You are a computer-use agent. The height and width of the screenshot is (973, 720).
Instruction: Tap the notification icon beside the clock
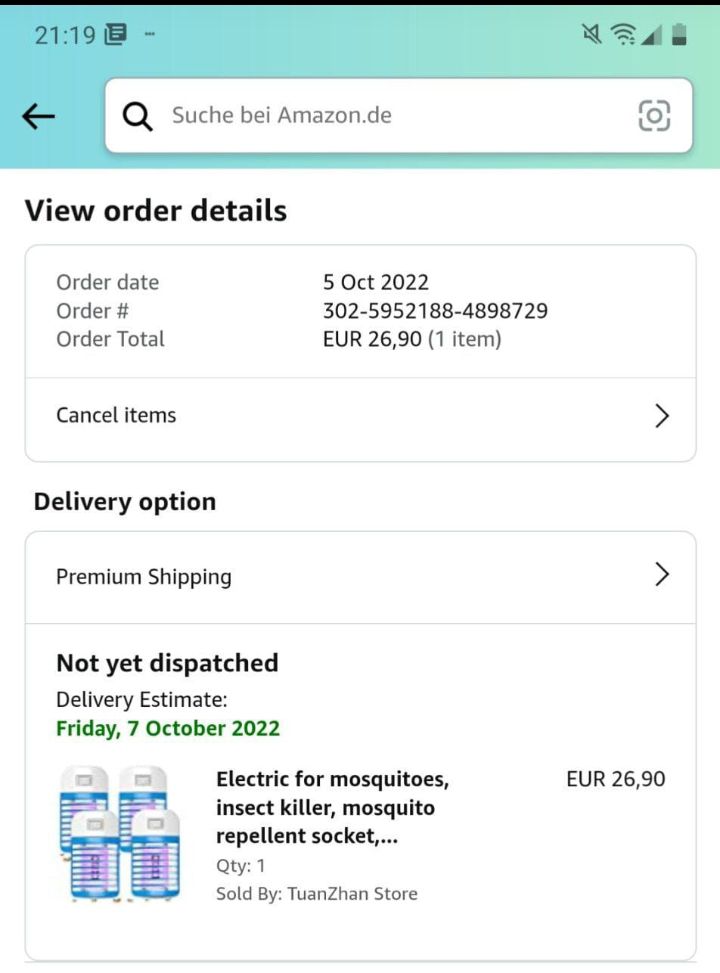(116, 35)
